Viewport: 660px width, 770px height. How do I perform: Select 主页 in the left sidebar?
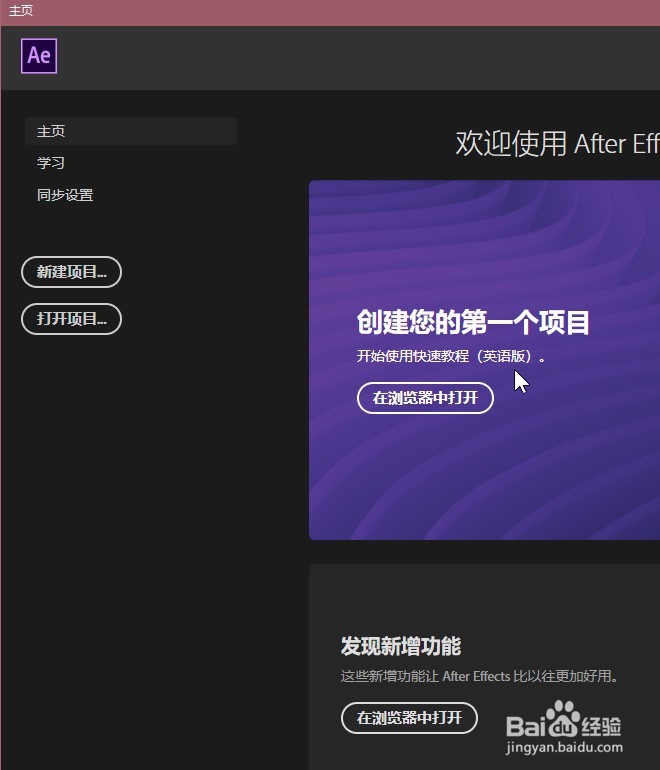(131, 131)
